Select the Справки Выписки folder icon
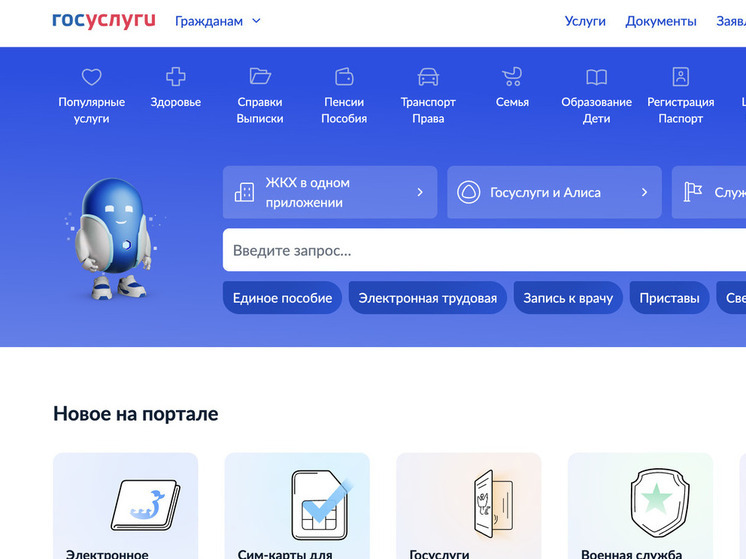The image size is (746, 559). (260, 77)
